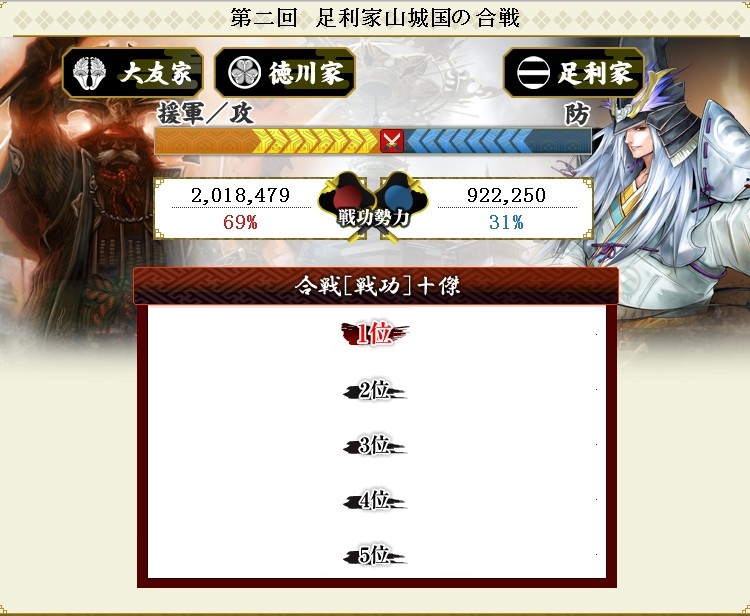Click the blue defender side of gauge
Image resolution: width=750 pixels, height=616 pixels.
497,141
